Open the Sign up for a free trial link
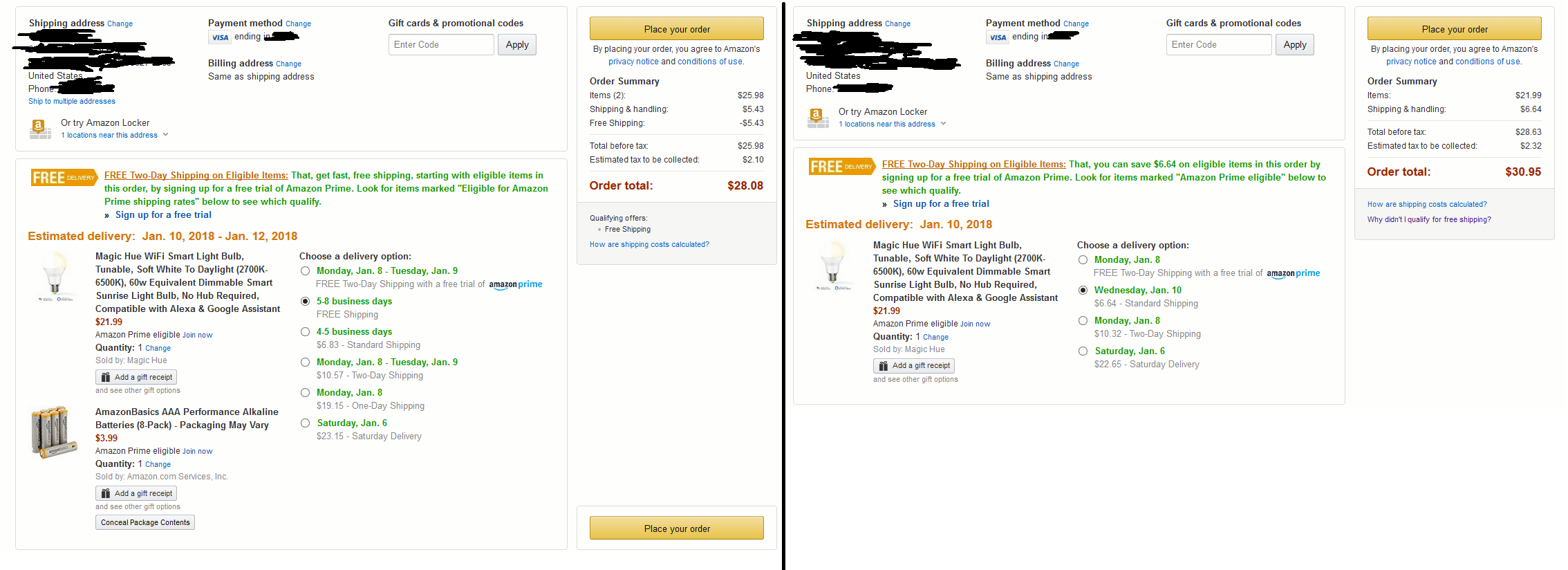 pos(163,214)
